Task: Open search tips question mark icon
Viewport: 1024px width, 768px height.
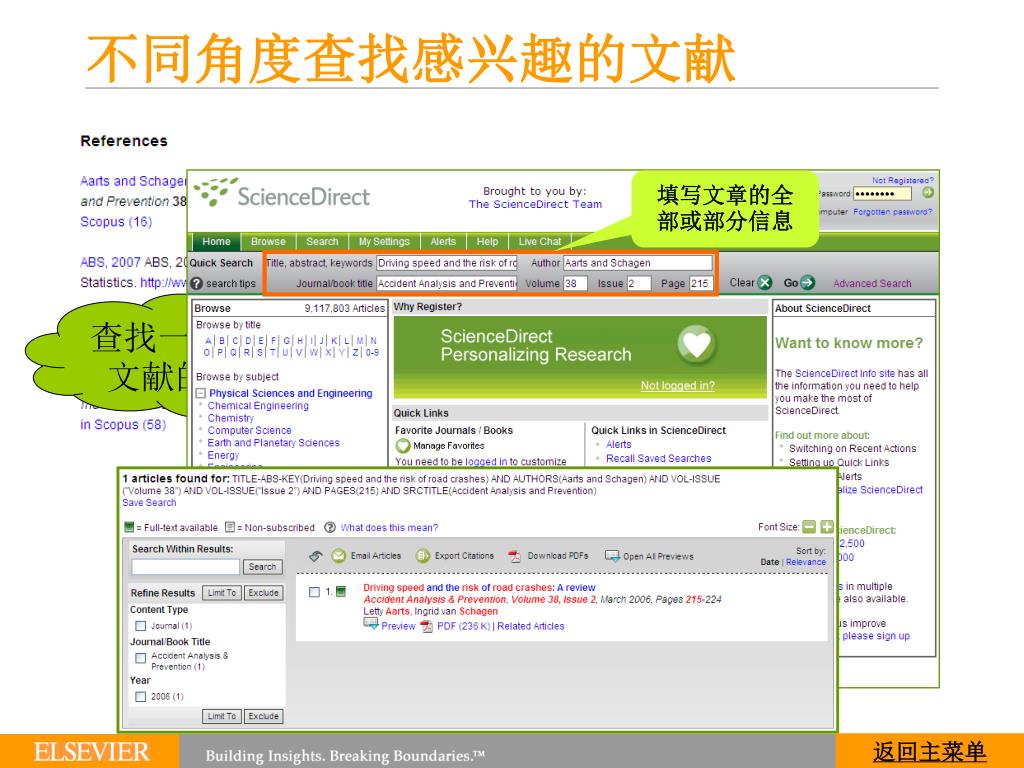Action: click(x=197, y=283)
